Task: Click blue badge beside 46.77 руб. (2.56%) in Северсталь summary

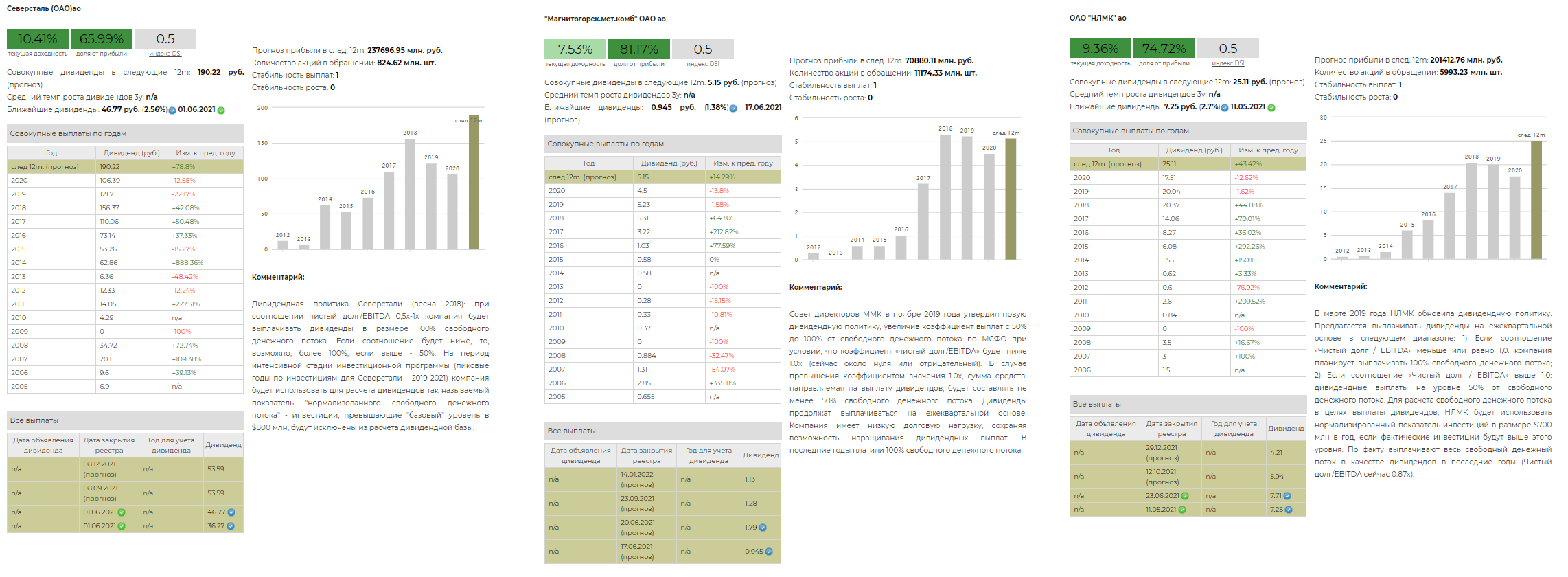Action: coord(172,110)
